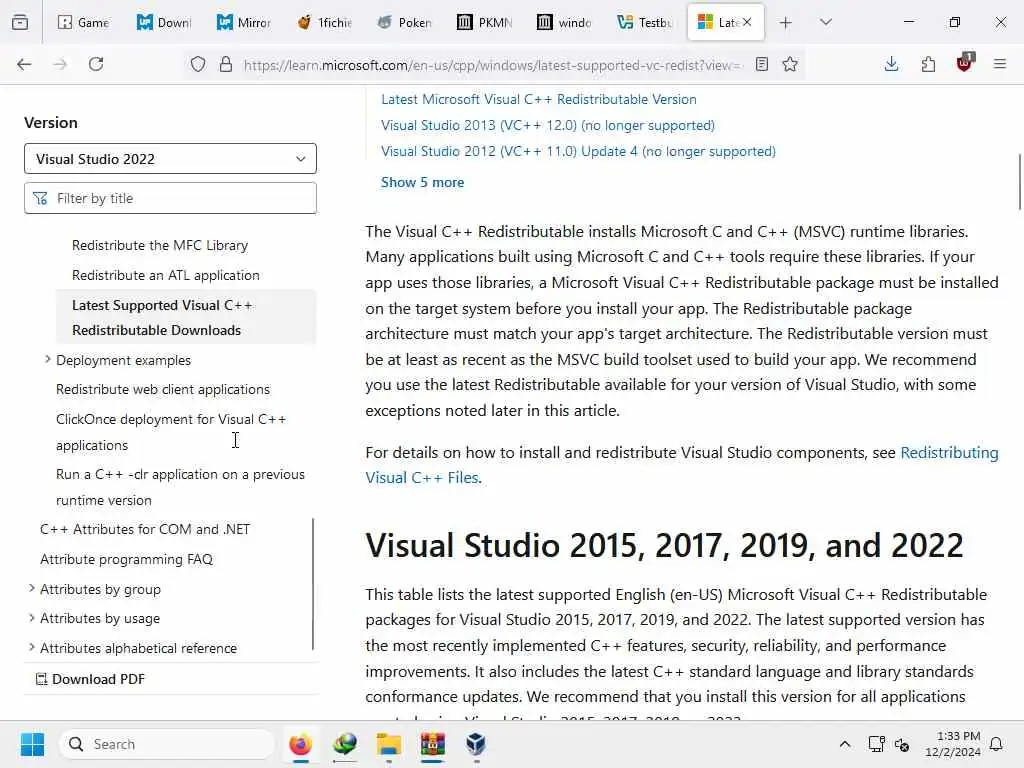The height and width of the screenshot is (768, 1024).
Task: Click the page vertical scrollbar thumb
Action: click(x=1019, y=182)
